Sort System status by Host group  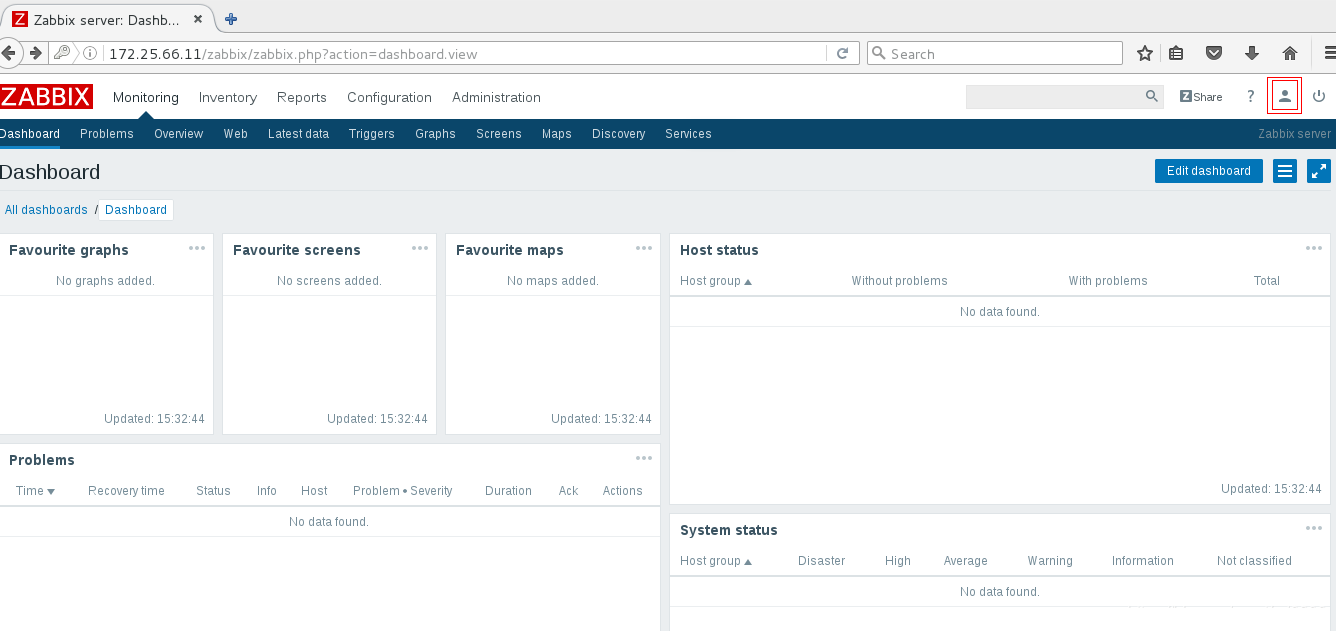tap(715, 561)
